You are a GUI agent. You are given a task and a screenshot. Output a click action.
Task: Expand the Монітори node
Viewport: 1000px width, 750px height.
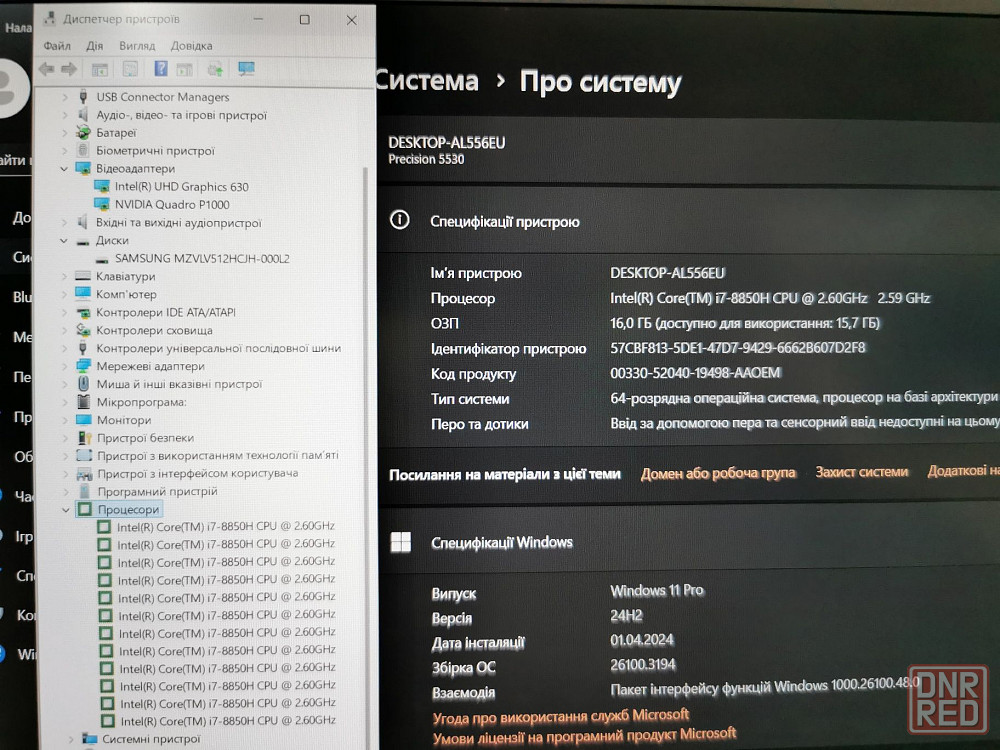(x=64, y=420)
